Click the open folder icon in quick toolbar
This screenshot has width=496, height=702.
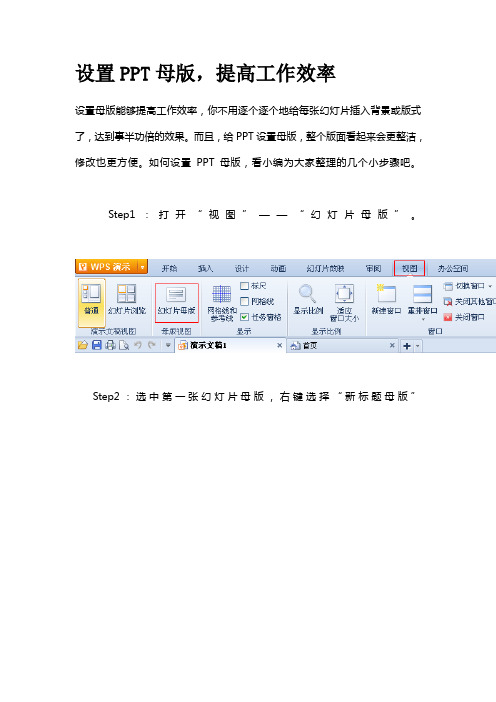tap(83, 345)
